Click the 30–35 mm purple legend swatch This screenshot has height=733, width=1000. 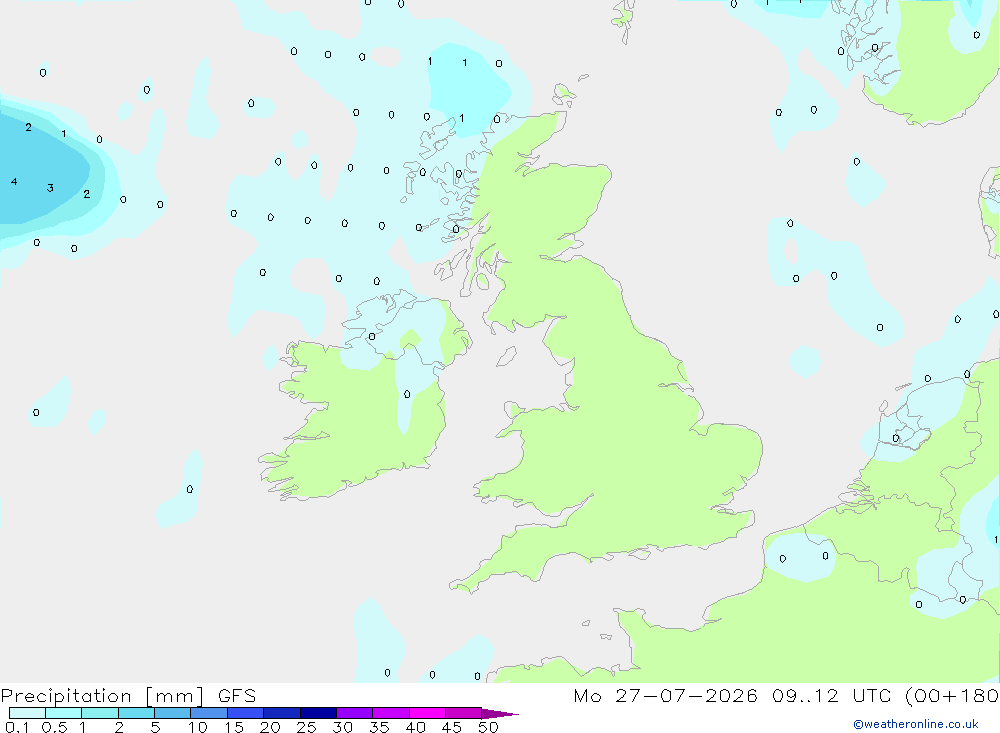coord(355,713)
